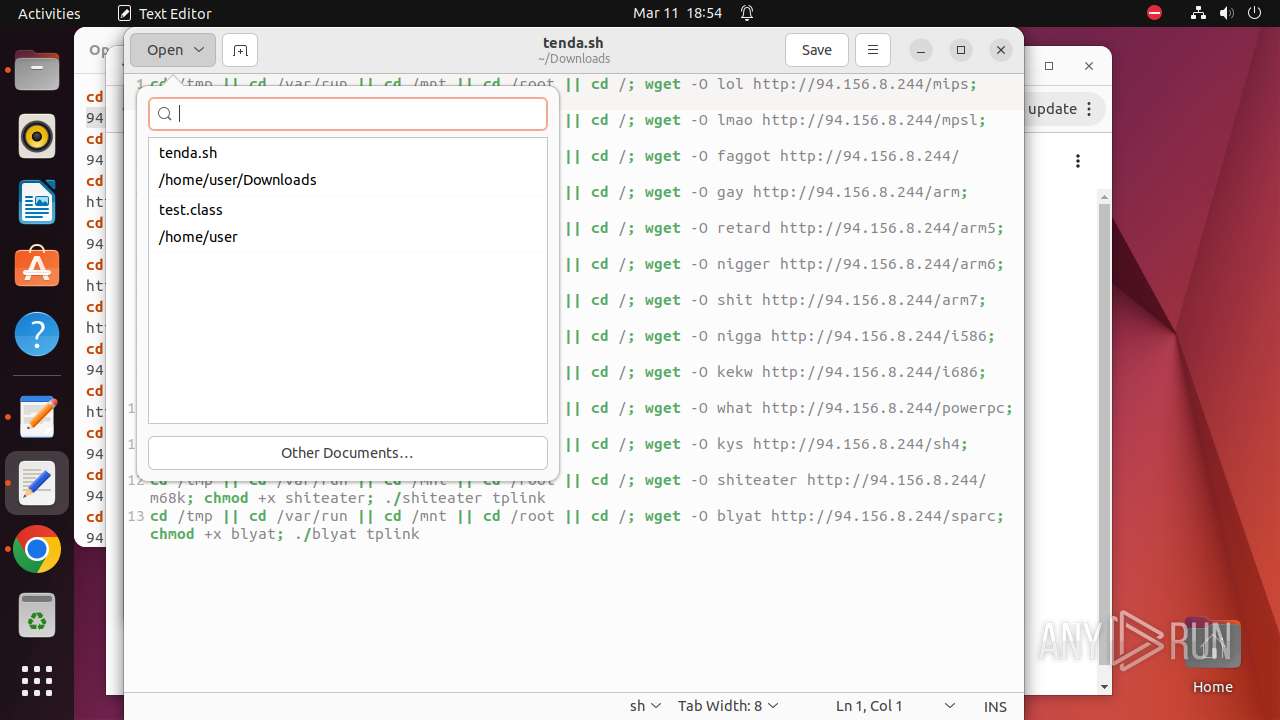Close the Text Editor window

coord(1001,50)
